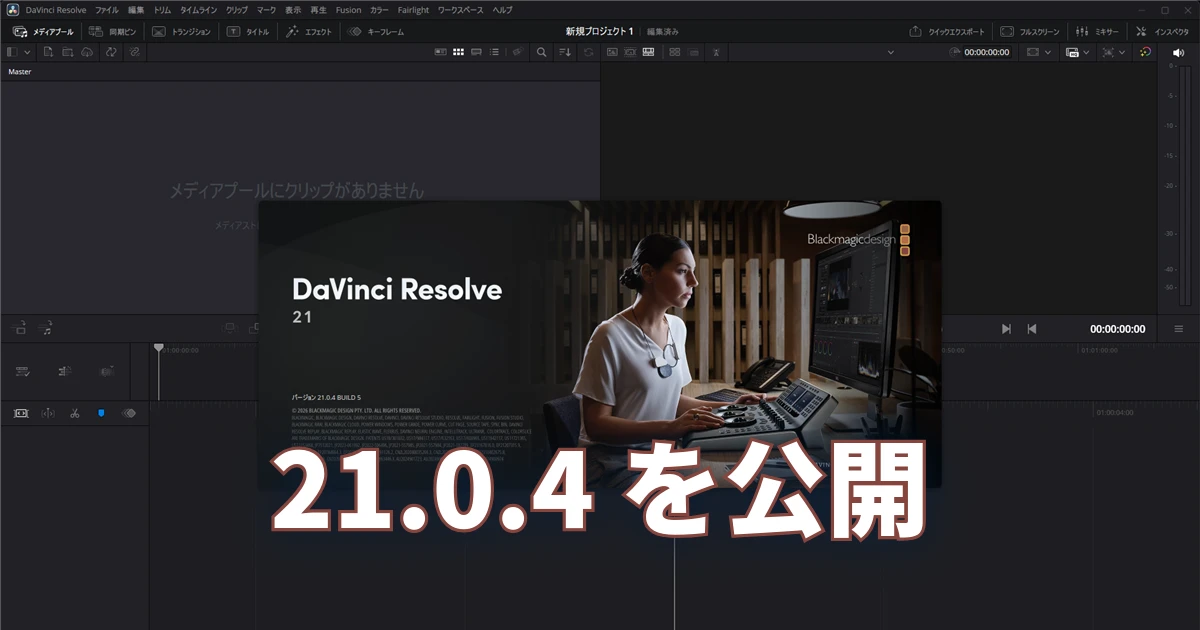Open the transport options hamburger menu
Viewport: 1200px width, 630px height.
pos(1178,328)
